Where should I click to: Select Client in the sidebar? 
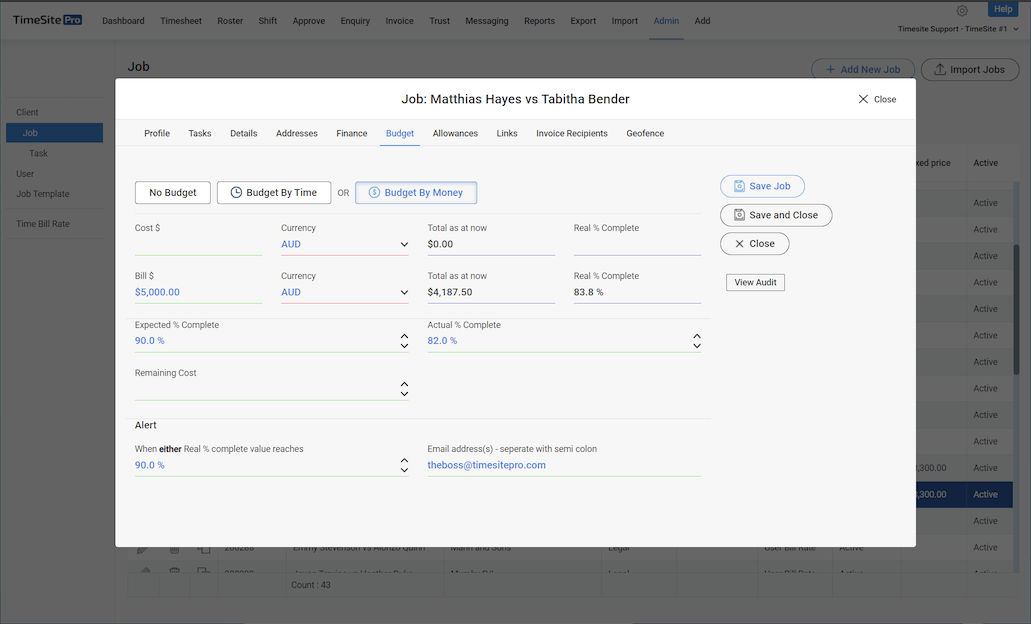[27, 112]
